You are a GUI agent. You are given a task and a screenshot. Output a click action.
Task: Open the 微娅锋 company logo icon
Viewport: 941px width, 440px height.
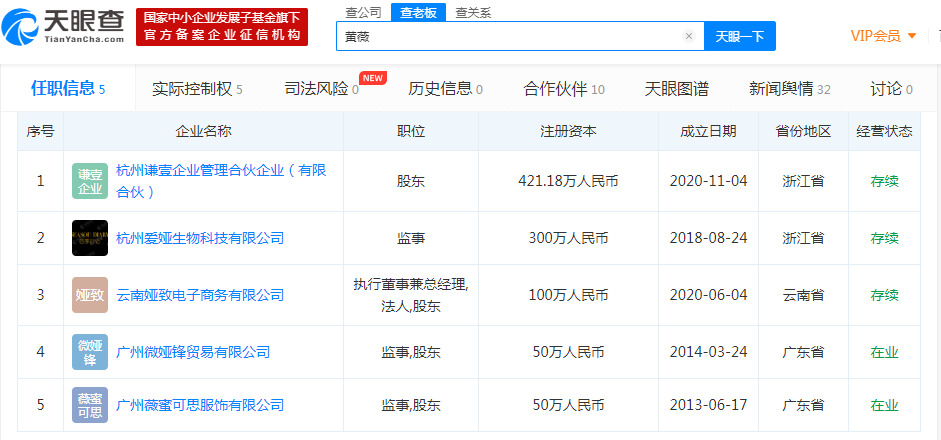point(90,352)
